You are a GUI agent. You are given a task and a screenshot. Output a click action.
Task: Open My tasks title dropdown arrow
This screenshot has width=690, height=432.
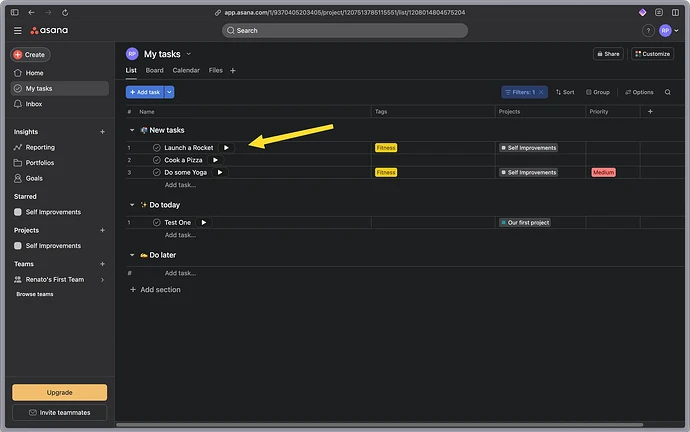pos(189,54)
